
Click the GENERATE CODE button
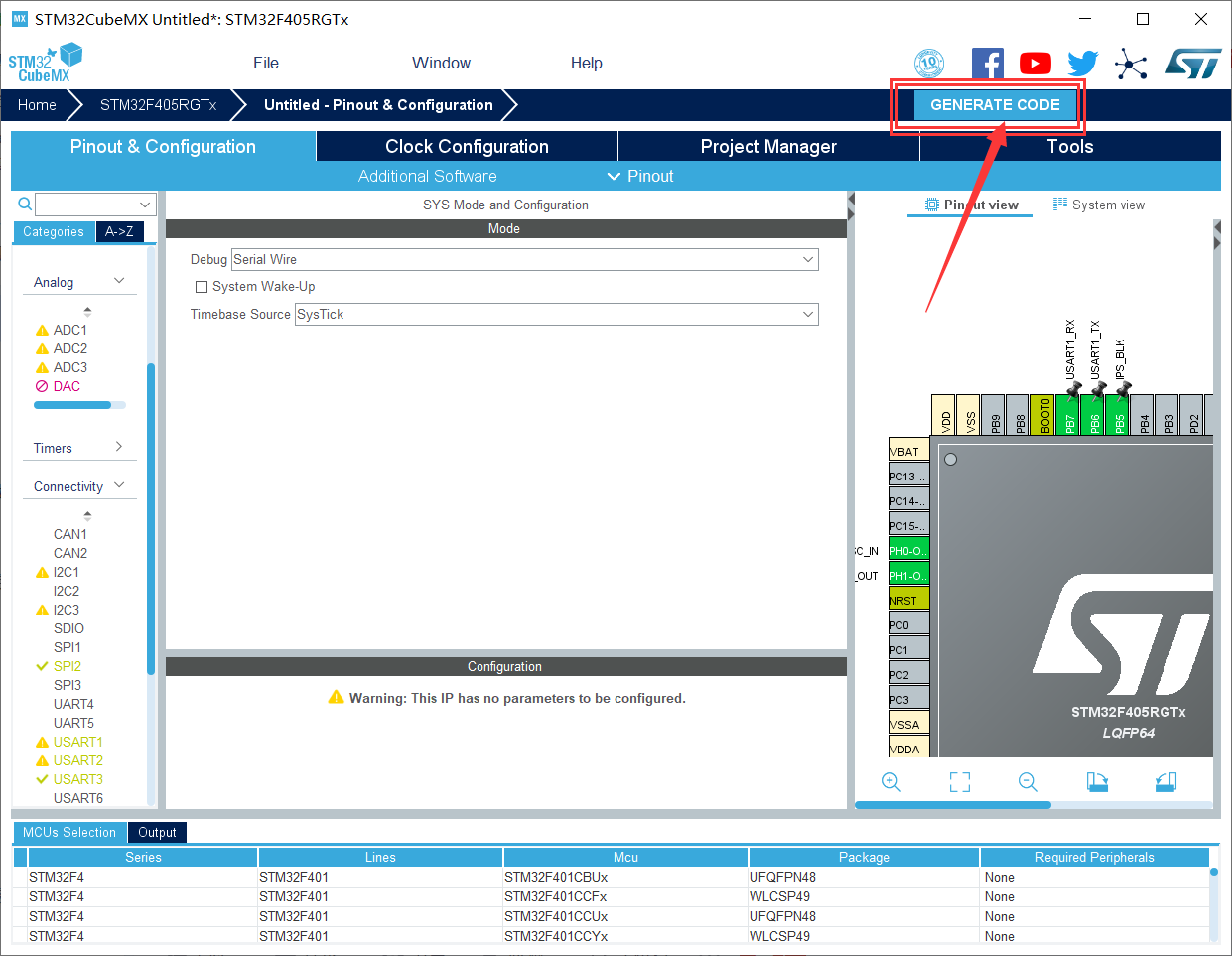click(x=995, y=105)
